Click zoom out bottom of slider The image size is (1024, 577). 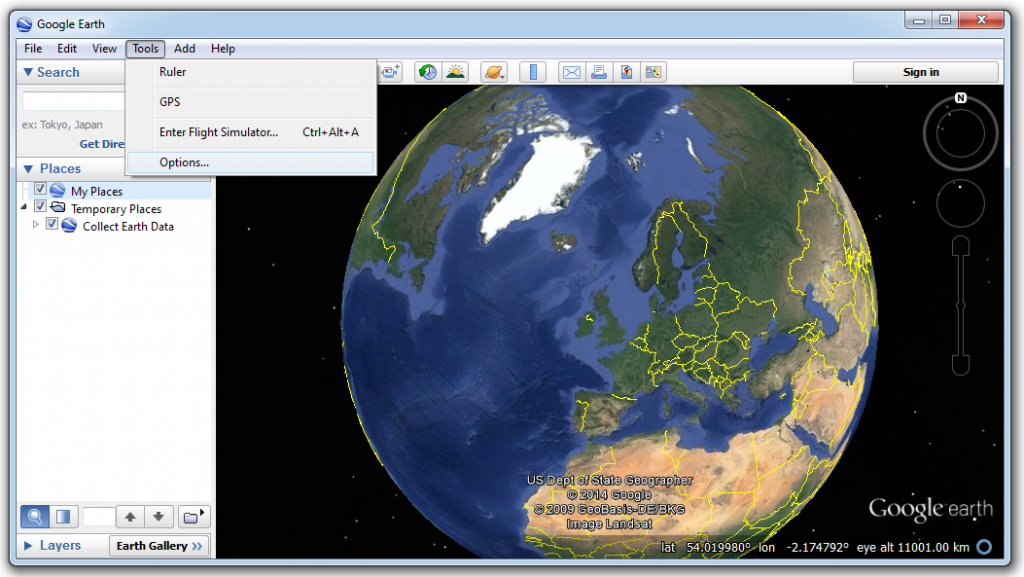[960, 365]
